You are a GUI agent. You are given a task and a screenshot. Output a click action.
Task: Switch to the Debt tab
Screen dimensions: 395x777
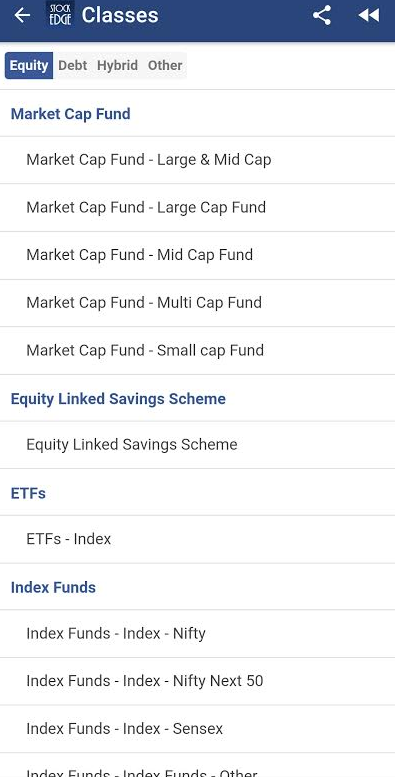click(x=72, y=65)
